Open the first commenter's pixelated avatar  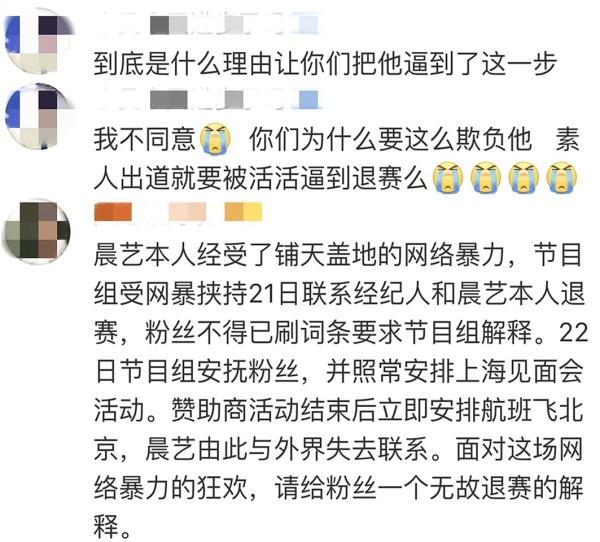point(38,41)
